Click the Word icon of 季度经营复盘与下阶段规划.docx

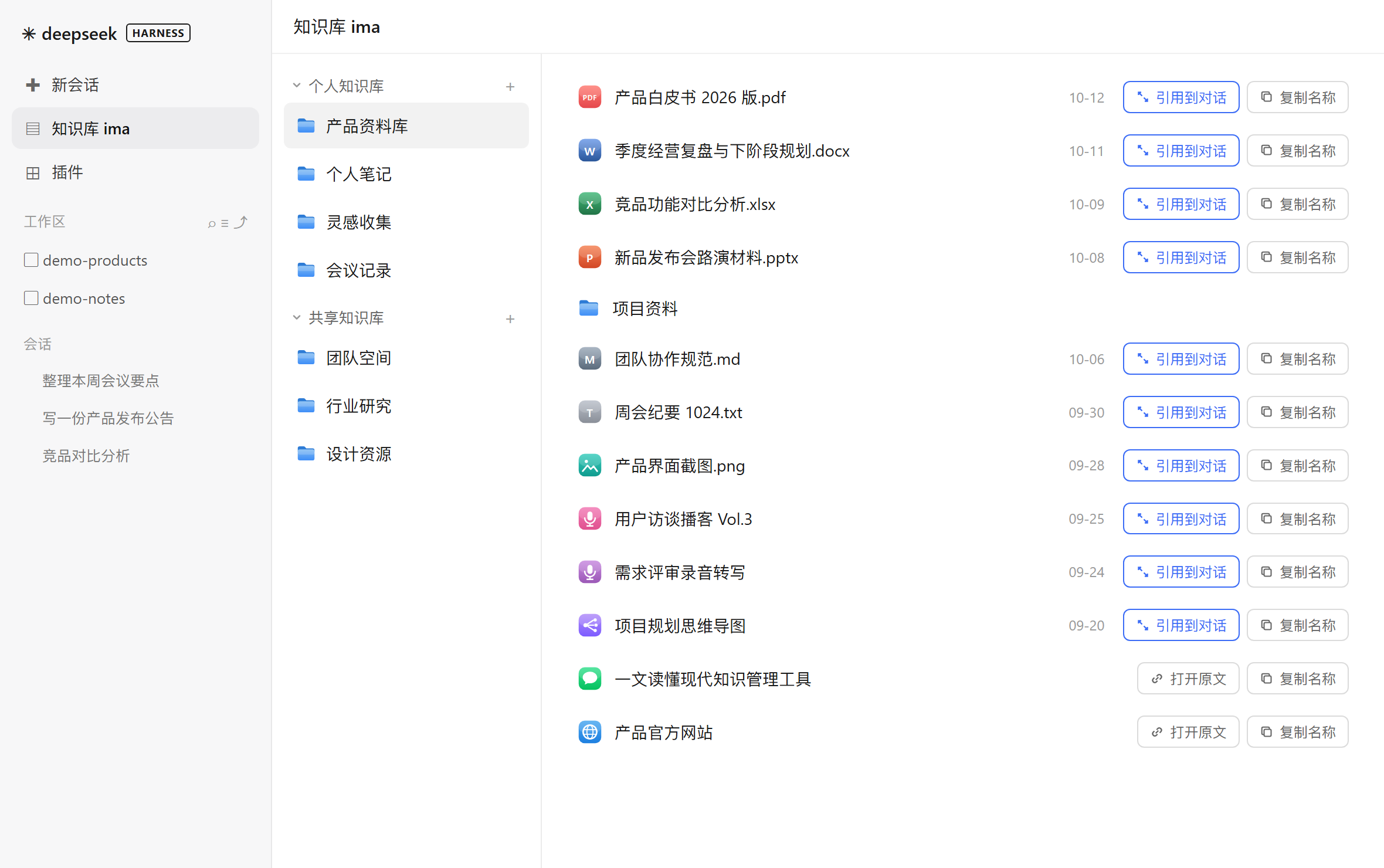pyautogui.click(x=589, y=151)
